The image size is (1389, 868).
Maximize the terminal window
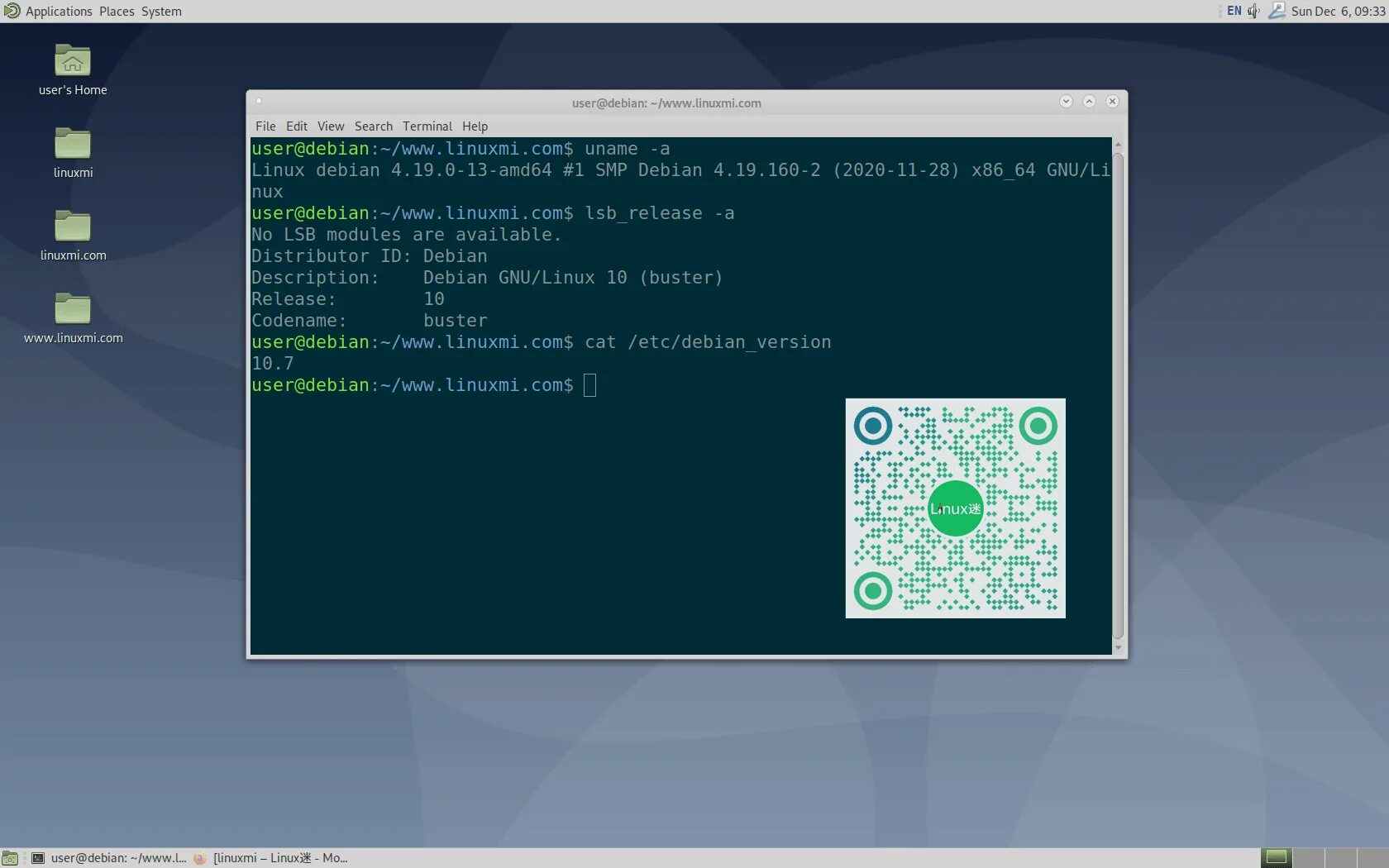coord(1089,101)
